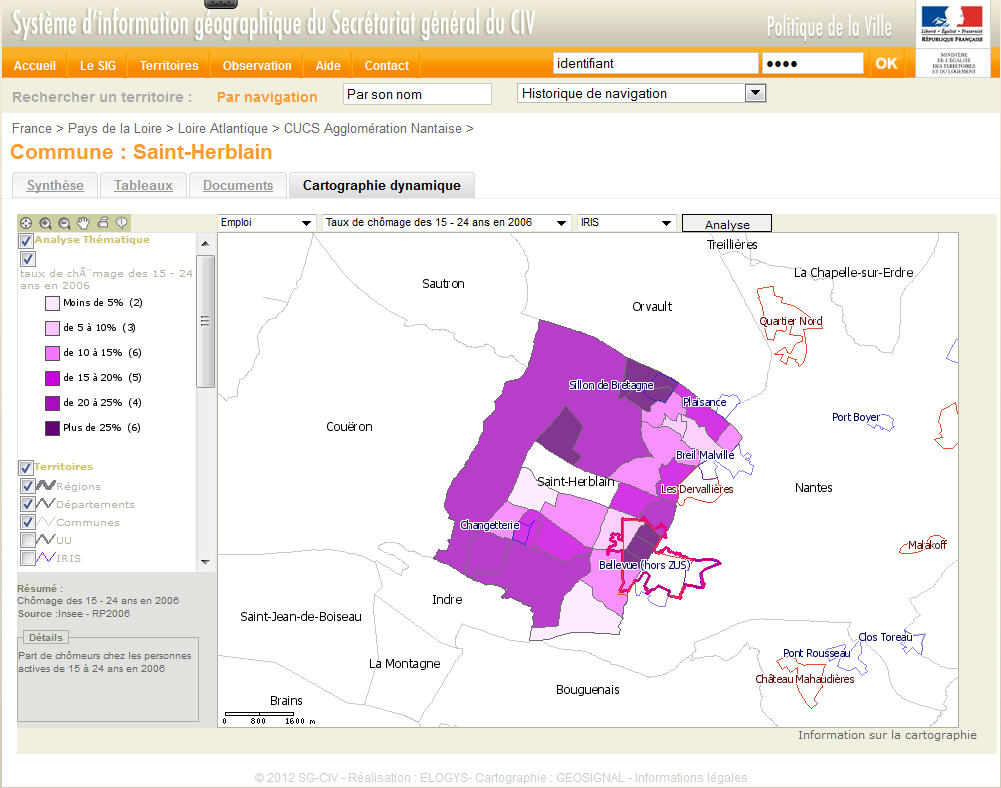Switch to the Synthèse tab
Viewport: 1001px width, 788px height.
point(55,185)
